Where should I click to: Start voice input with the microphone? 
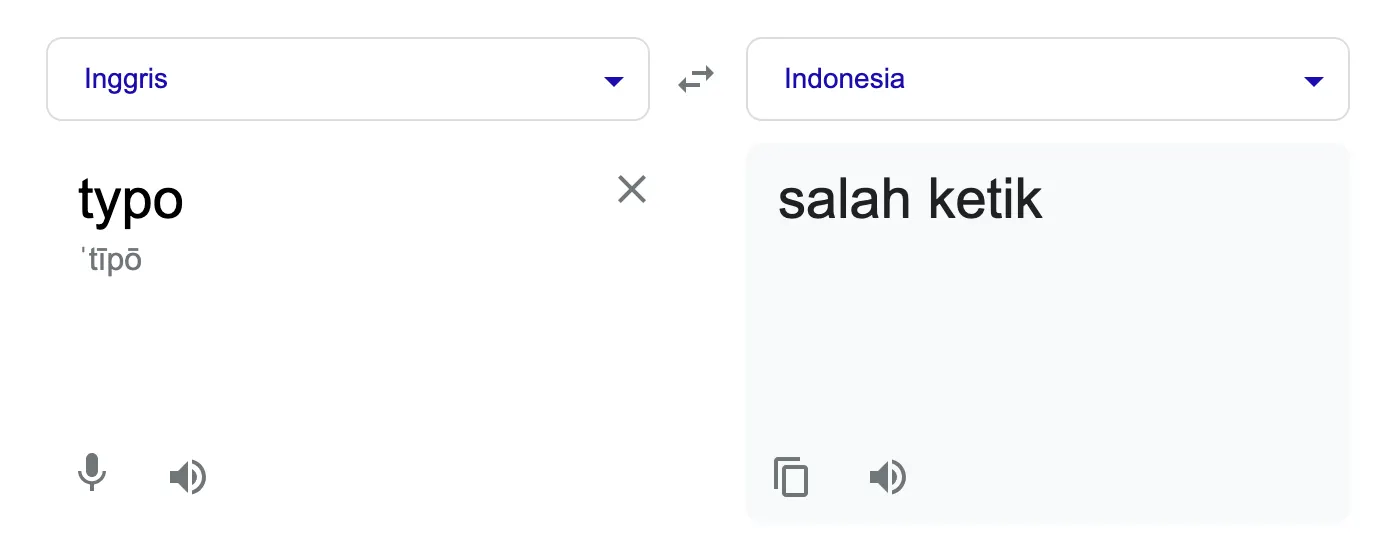pos(92,473)
